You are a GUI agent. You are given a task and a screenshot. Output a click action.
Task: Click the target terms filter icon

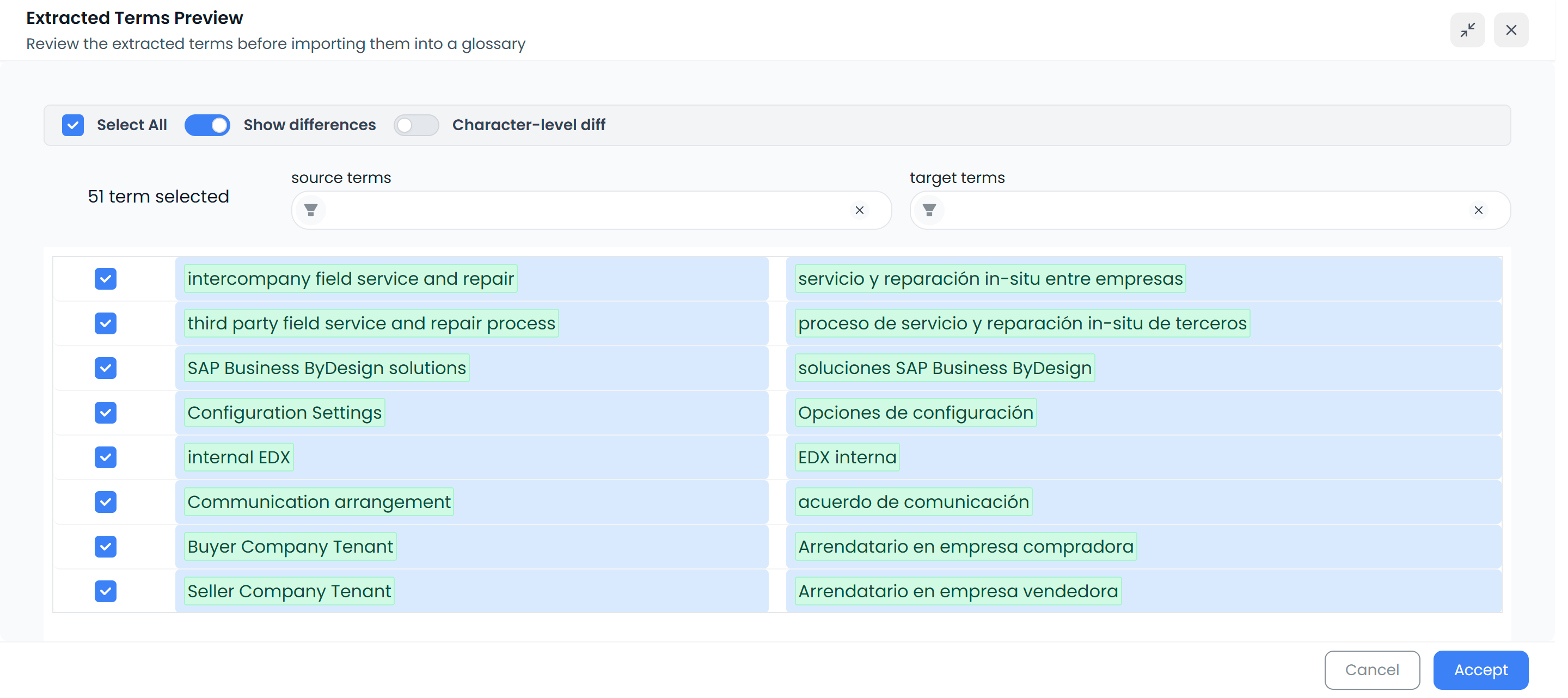[929, 210]
